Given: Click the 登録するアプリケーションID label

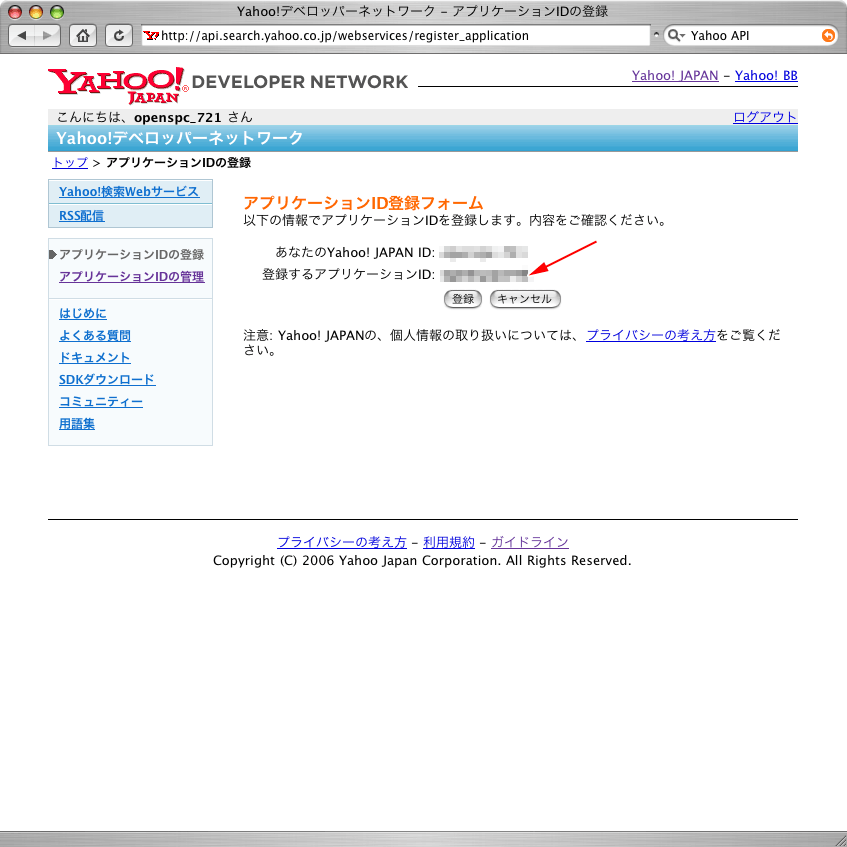Looking at the screenshot, I should tap(348, 274).
